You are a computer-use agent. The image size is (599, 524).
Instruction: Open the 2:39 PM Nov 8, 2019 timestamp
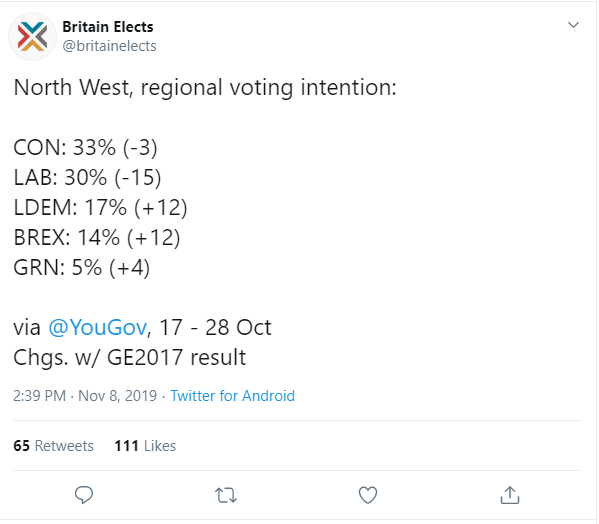click(x=85, y=396)
